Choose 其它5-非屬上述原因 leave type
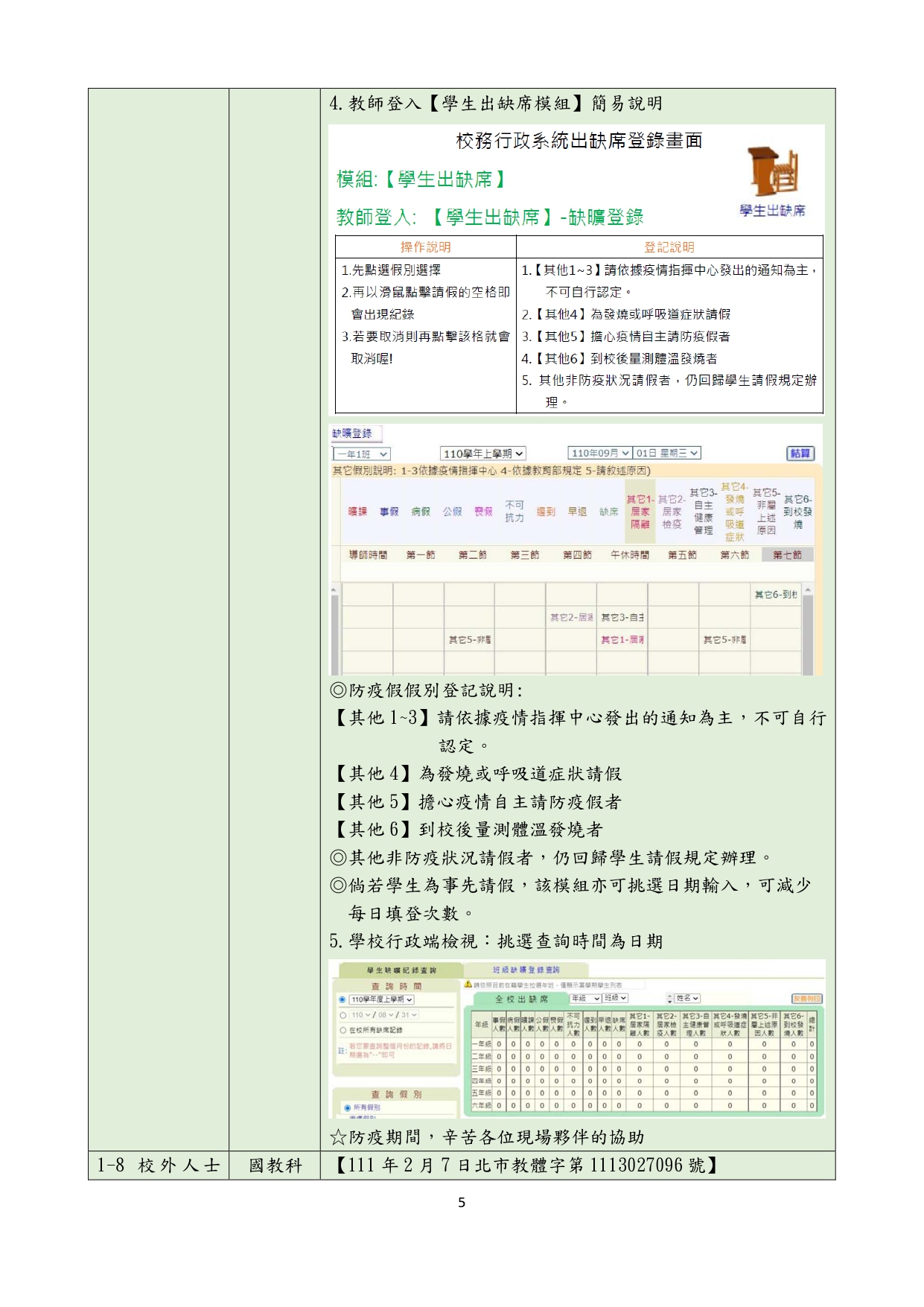924x1307 pixels. click(x=766, y=512)
